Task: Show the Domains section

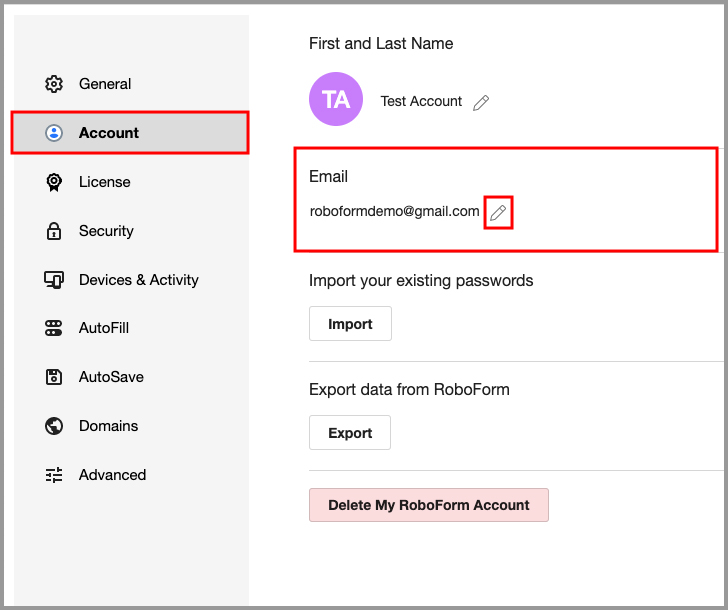Action: coord(109,426)
